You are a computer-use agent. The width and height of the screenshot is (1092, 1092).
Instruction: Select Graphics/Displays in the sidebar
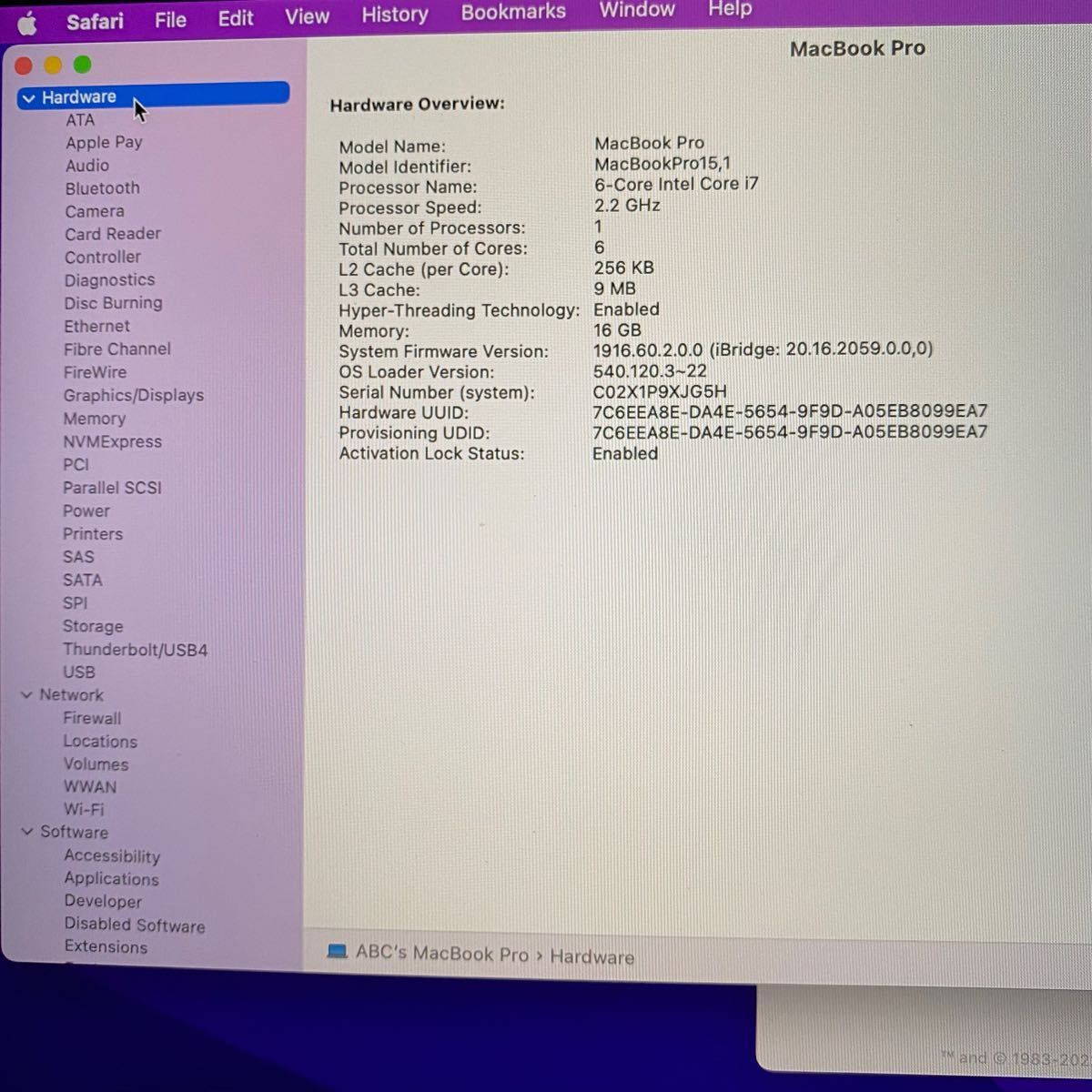134,396
